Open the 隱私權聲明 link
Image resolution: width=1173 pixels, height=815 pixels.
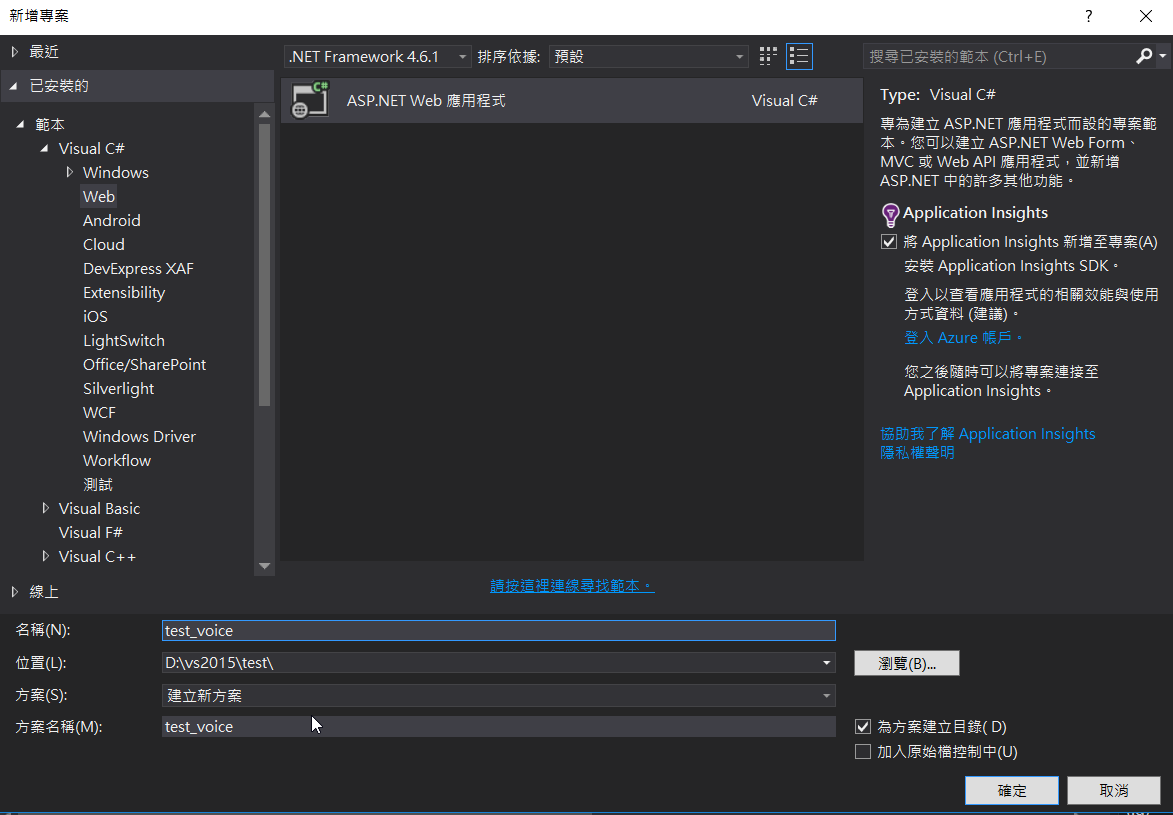tap(917, 453)
